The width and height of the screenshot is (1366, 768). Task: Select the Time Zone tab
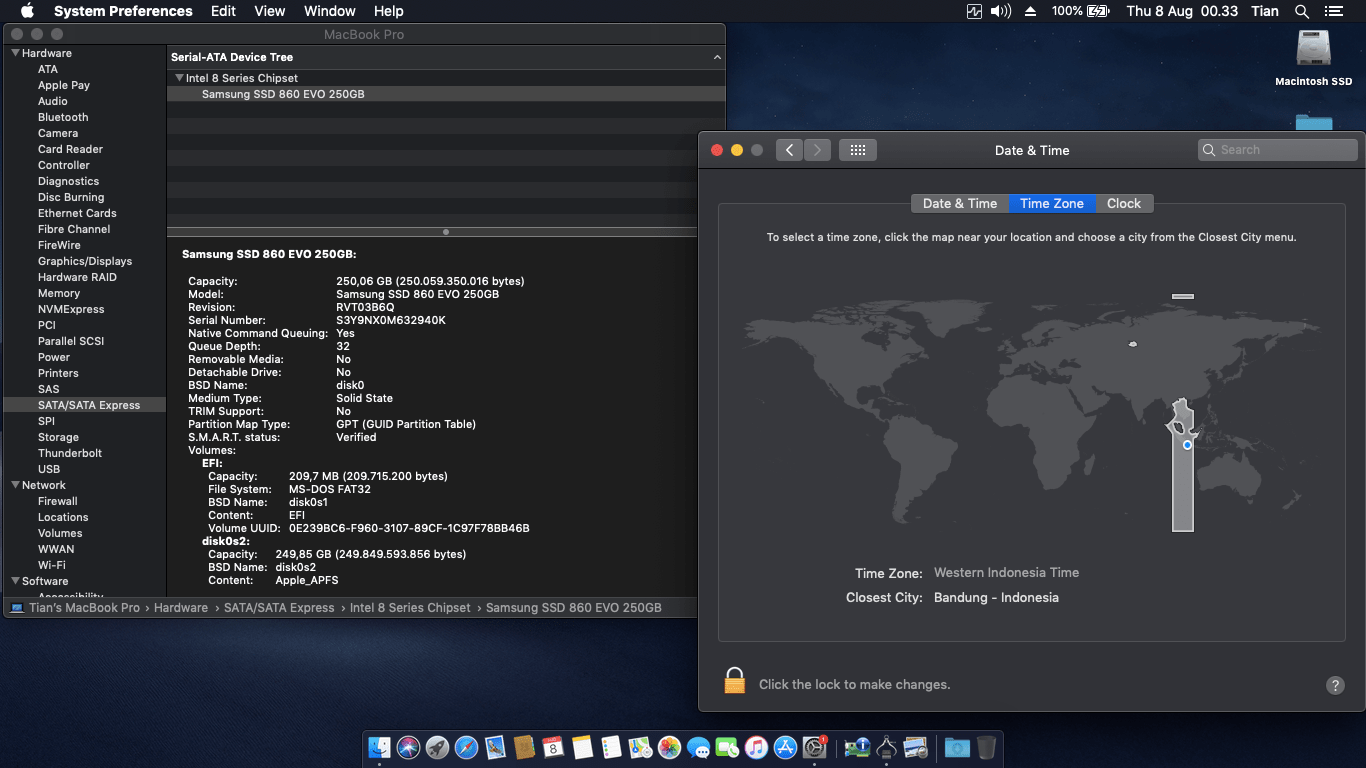[1052, 203]
